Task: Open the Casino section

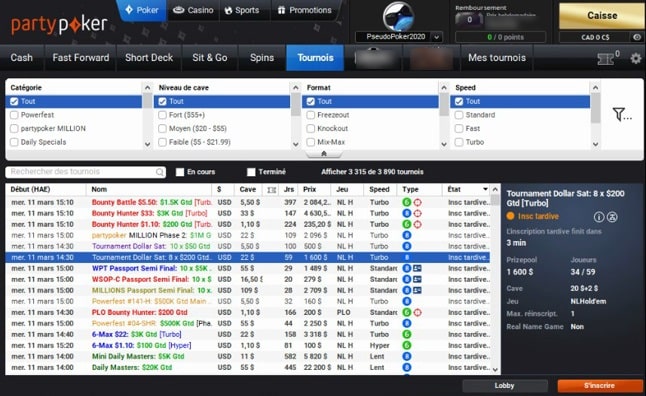Action: click(x=193, y=10)
